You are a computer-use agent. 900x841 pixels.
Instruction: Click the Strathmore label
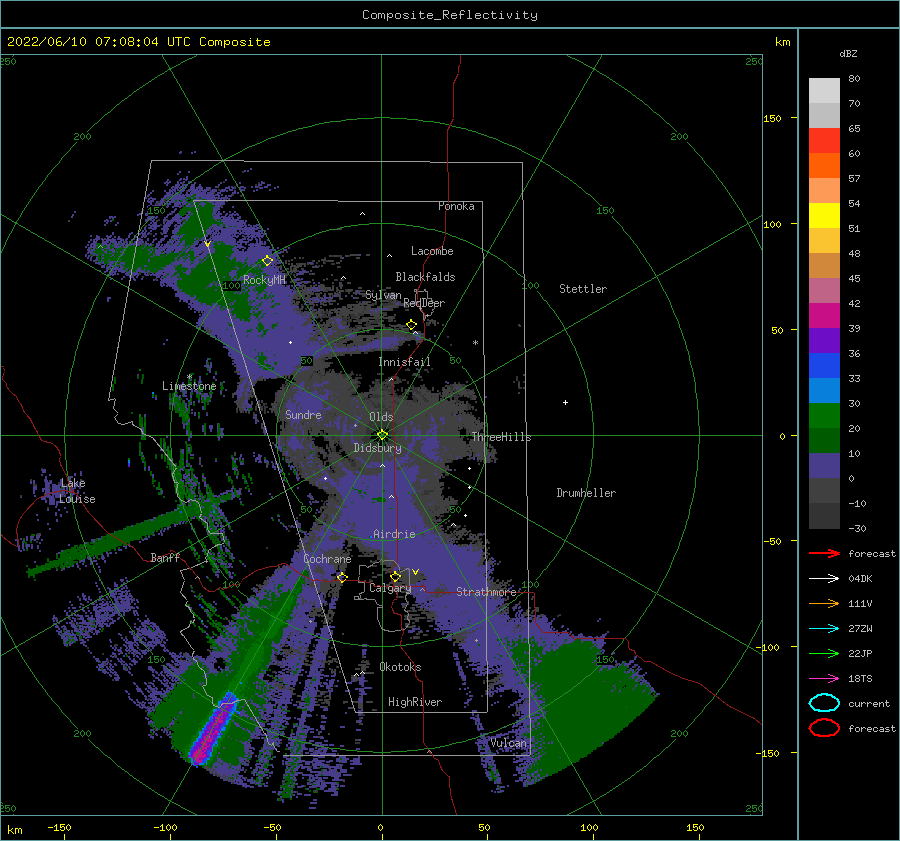[x=486, y=592]
